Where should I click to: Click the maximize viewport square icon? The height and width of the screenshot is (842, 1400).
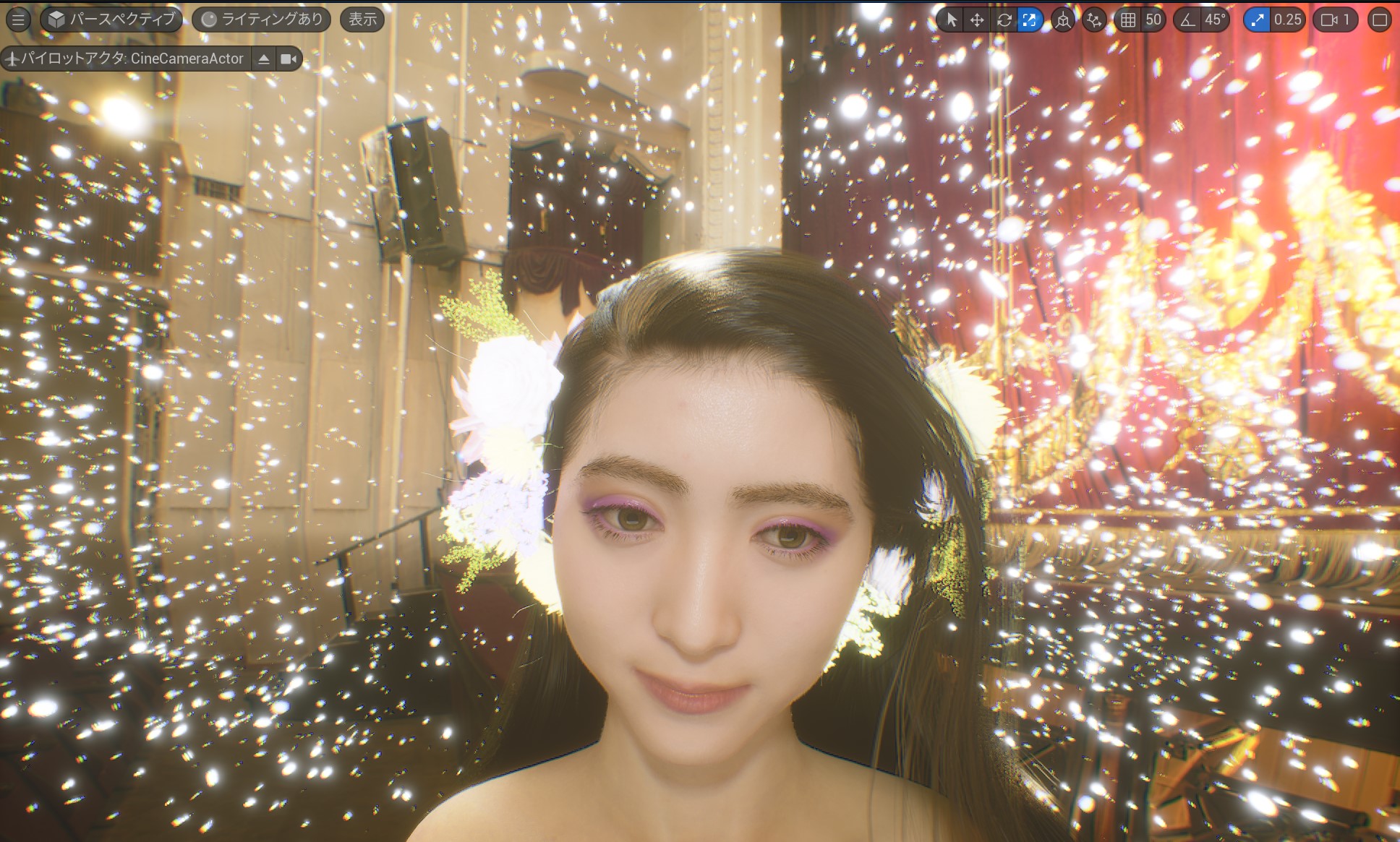click(1379, 20)
